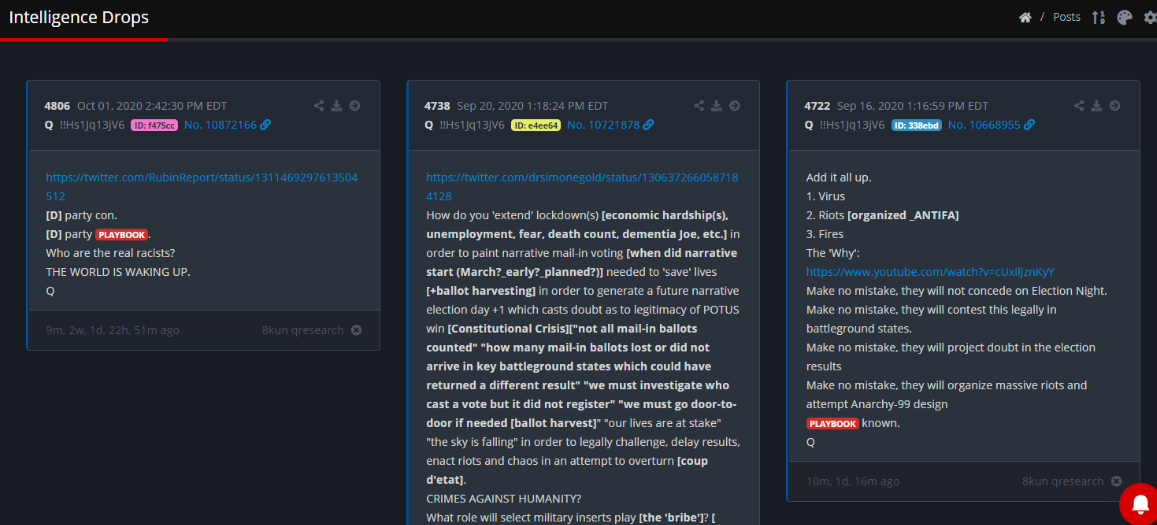Screen dimensions: 1157x525
Task: Open link No. 10721878
Action: pos(604,125)
